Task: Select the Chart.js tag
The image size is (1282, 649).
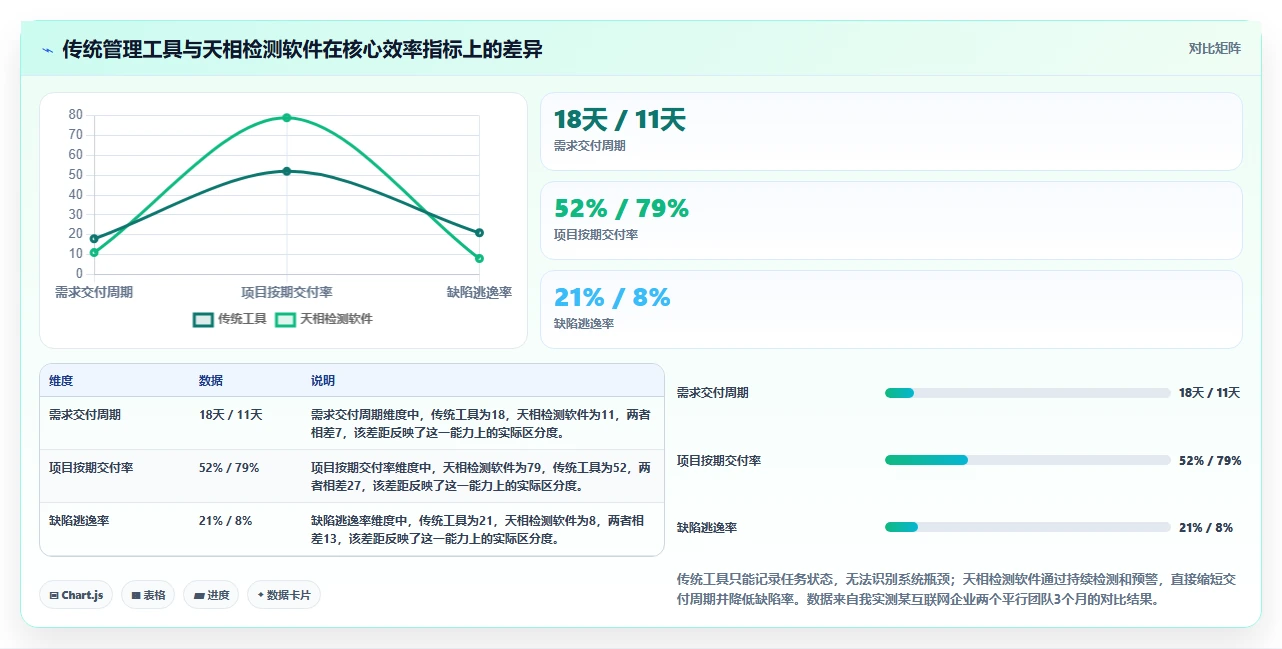Action: click(x=77, y=595)
